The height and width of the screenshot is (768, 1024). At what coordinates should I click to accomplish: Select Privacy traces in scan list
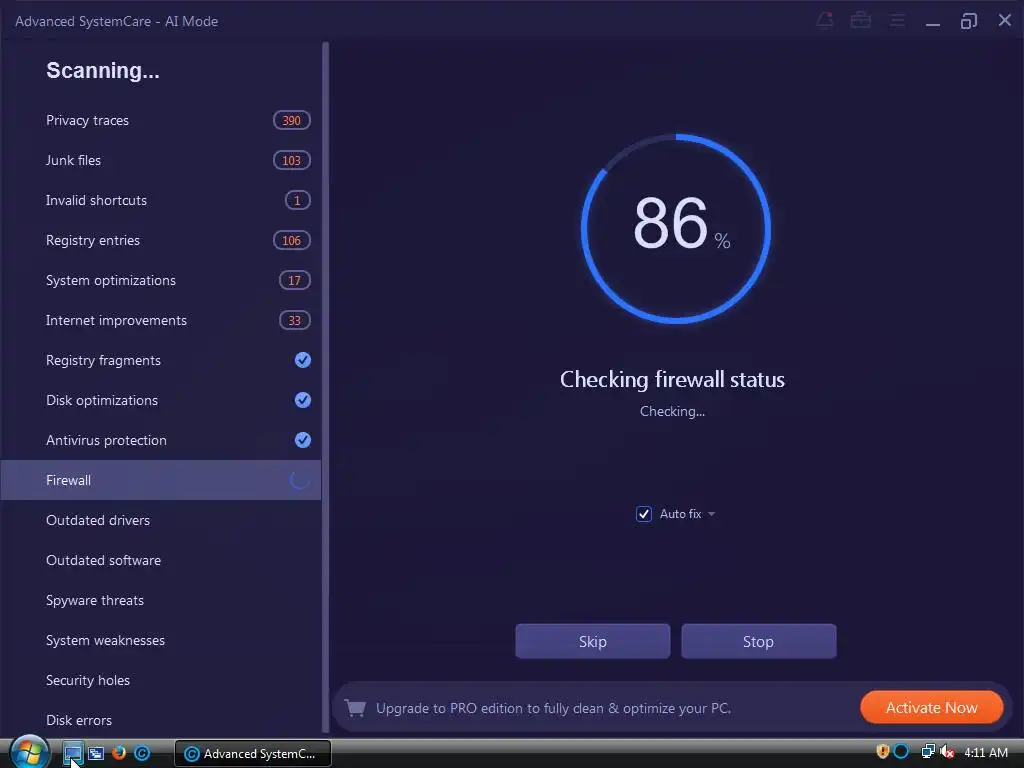point(161,120)
